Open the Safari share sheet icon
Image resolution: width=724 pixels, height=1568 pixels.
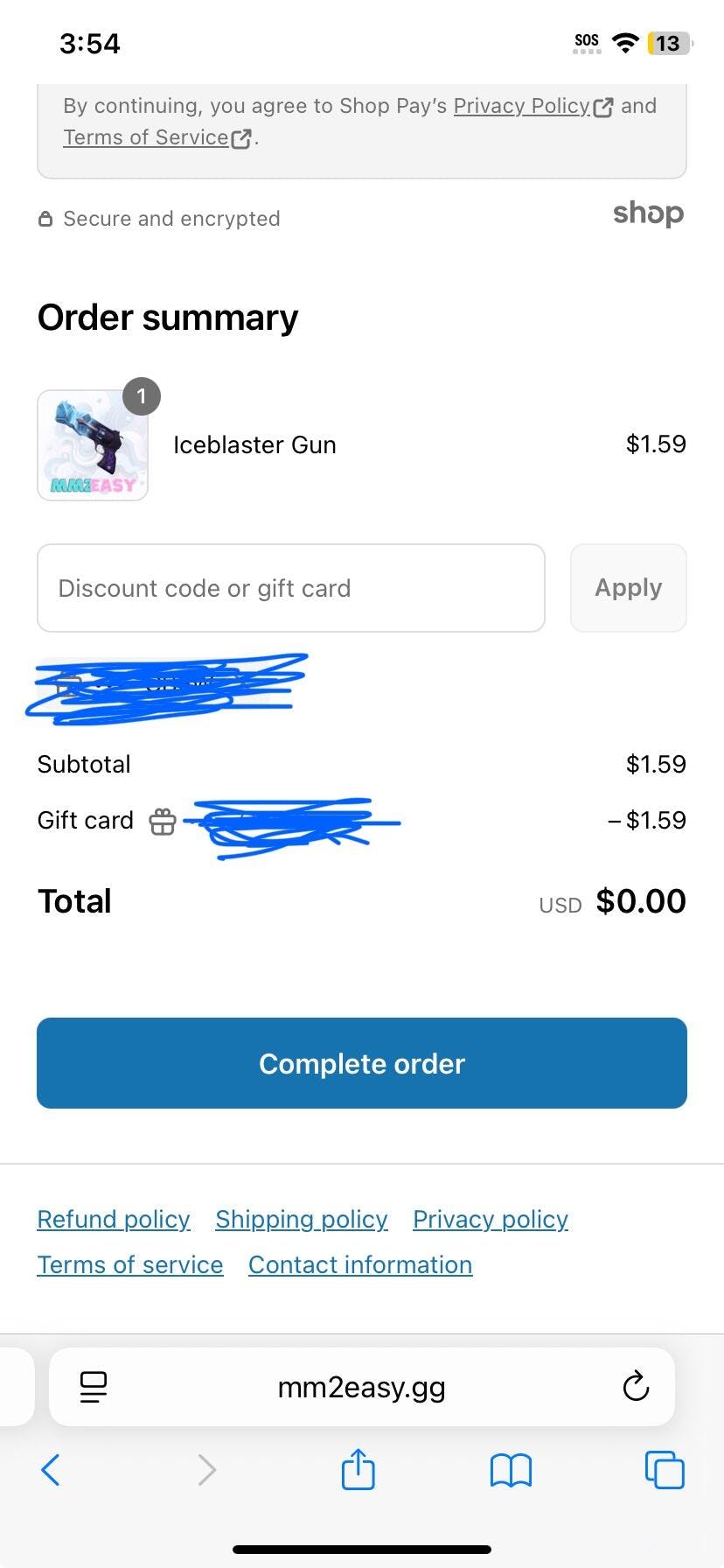point(358,1468)
